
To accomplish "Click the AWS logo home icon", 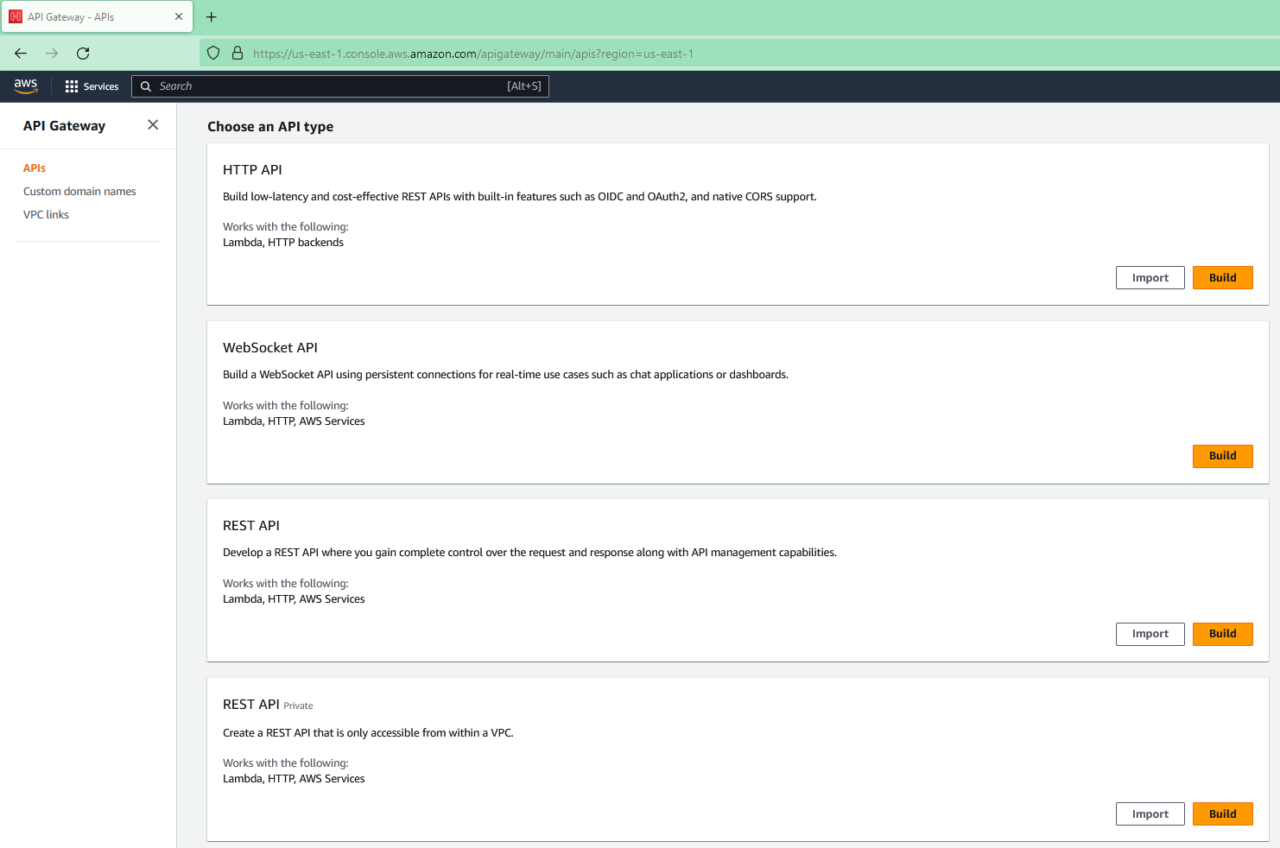I will (26, 86).
